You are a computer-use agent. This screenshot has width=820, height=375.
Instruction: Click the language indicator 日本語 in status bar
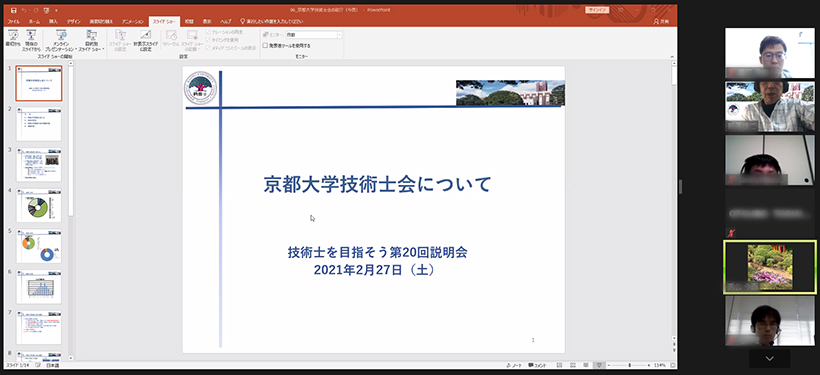point(52,365)
